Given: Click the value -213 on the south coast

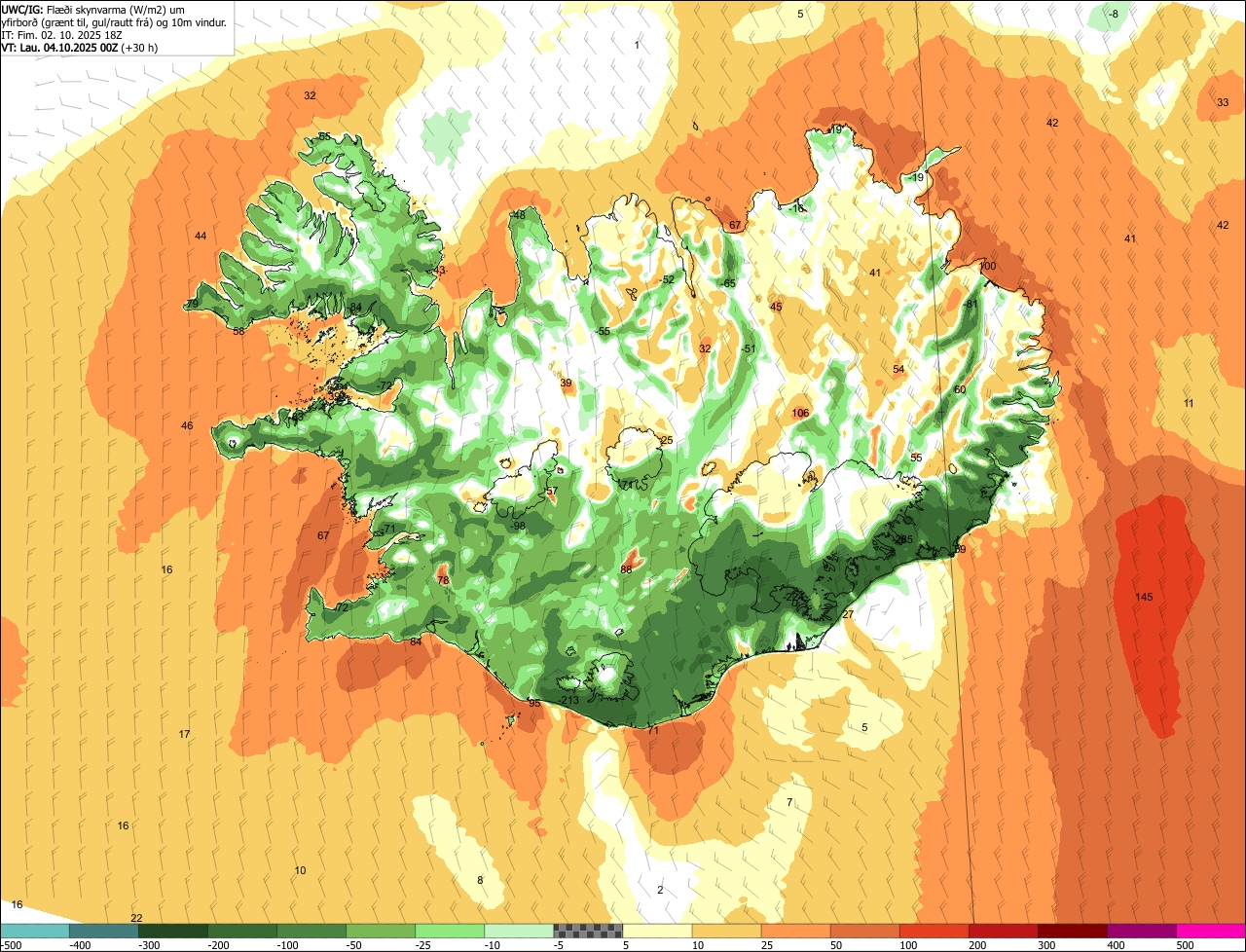Looking at the screenshot, I should click(569, 701).
